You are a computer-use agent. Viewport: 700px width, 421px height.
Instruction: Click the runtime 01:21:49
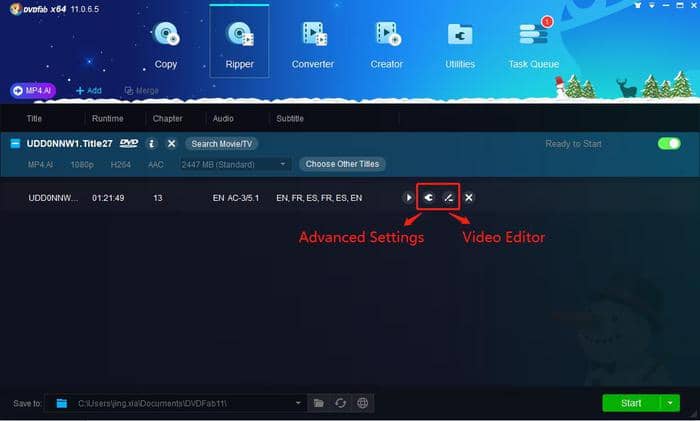coord(108,198)
